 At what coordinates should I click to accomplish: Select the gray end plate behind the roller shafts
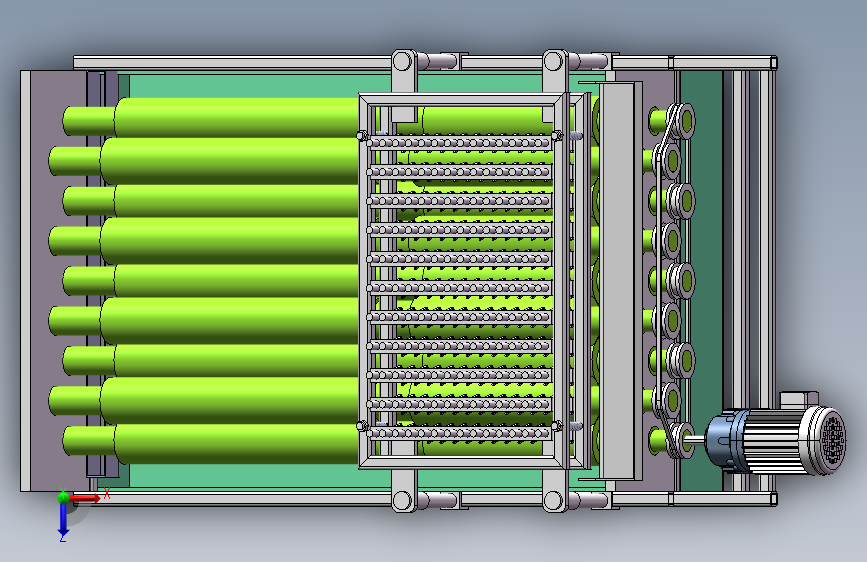pos(53,280)
